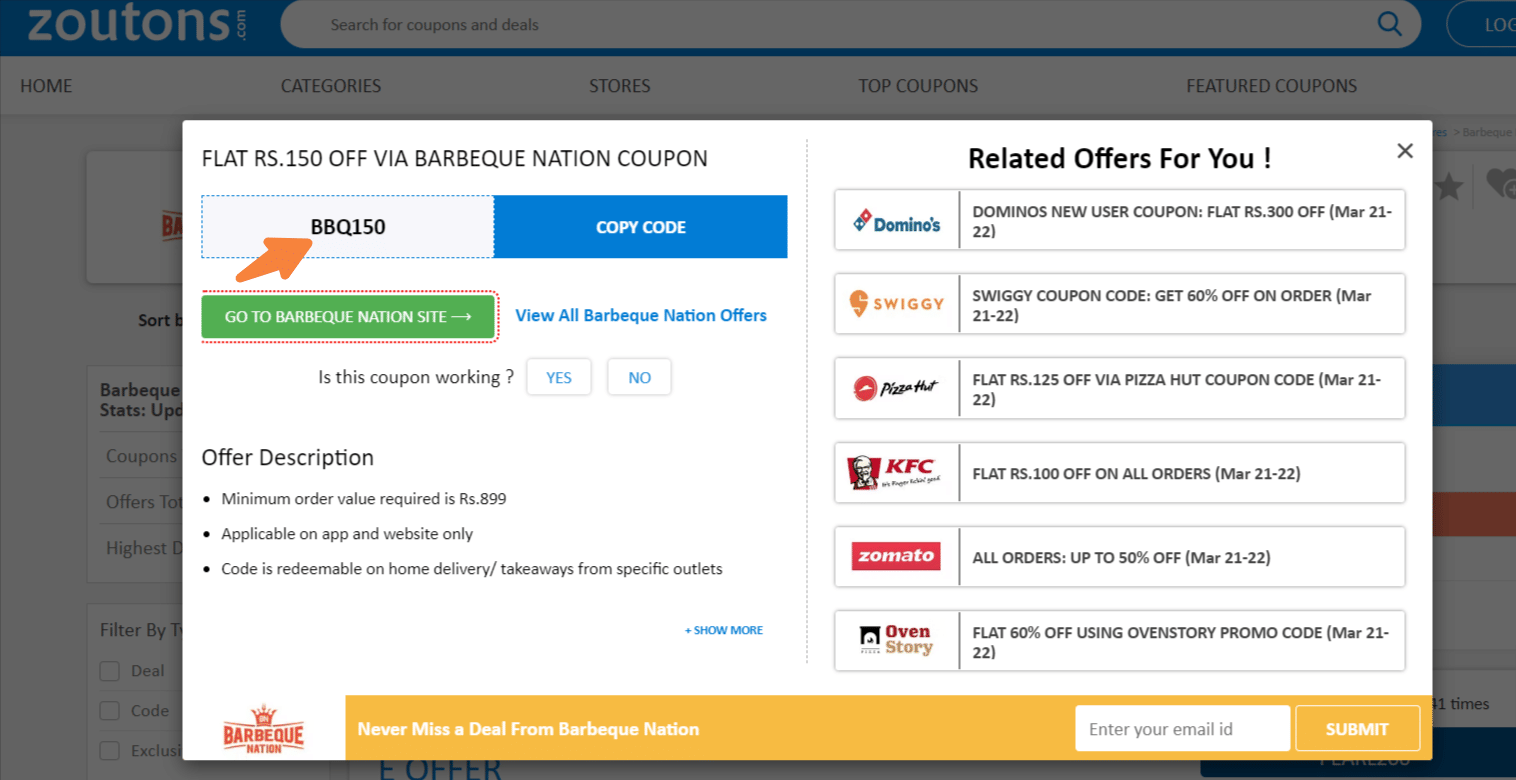Open the STORES menu item

click(620, 86)
